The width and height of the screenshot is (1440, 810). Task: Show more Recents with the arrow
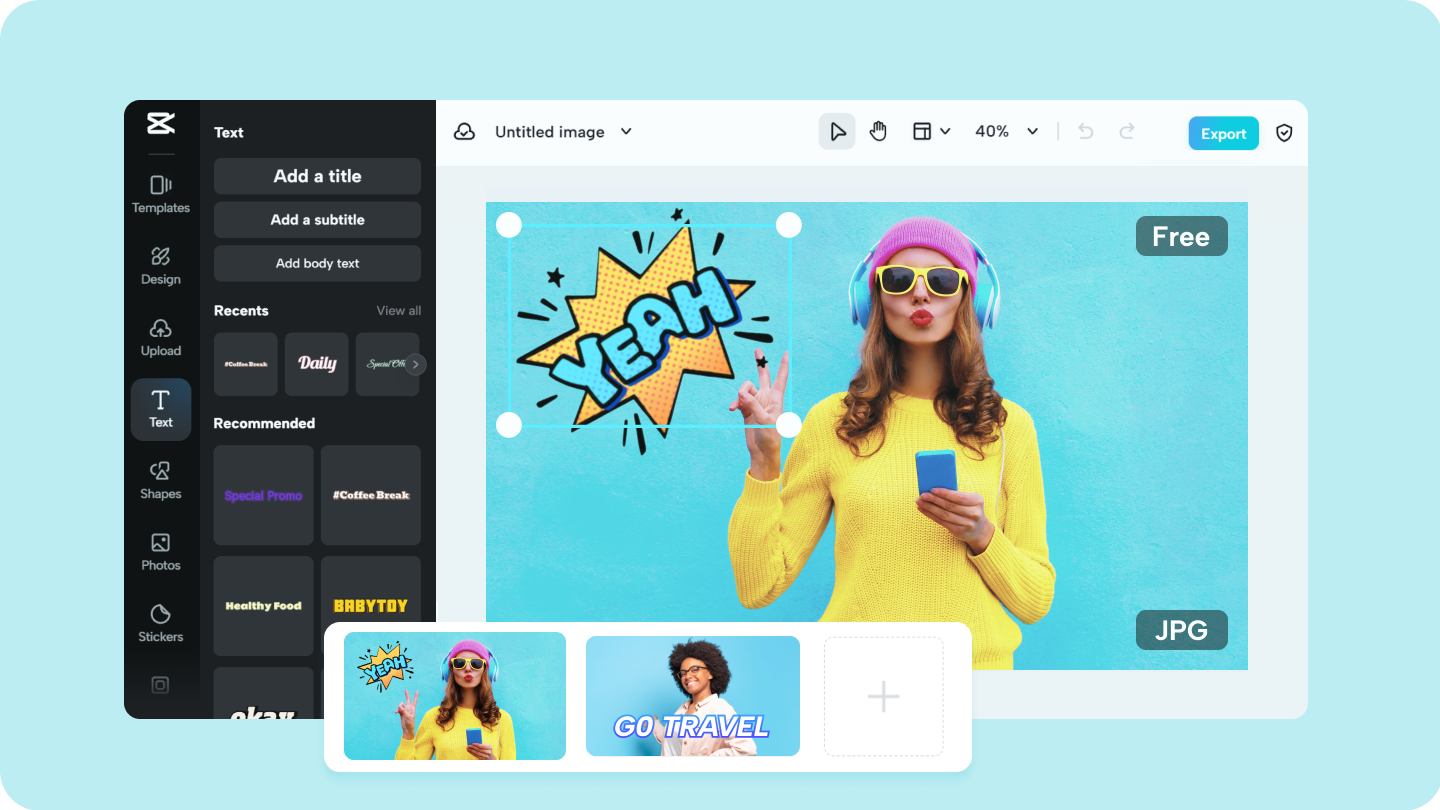pyautogui.click(x=416, y=364)
